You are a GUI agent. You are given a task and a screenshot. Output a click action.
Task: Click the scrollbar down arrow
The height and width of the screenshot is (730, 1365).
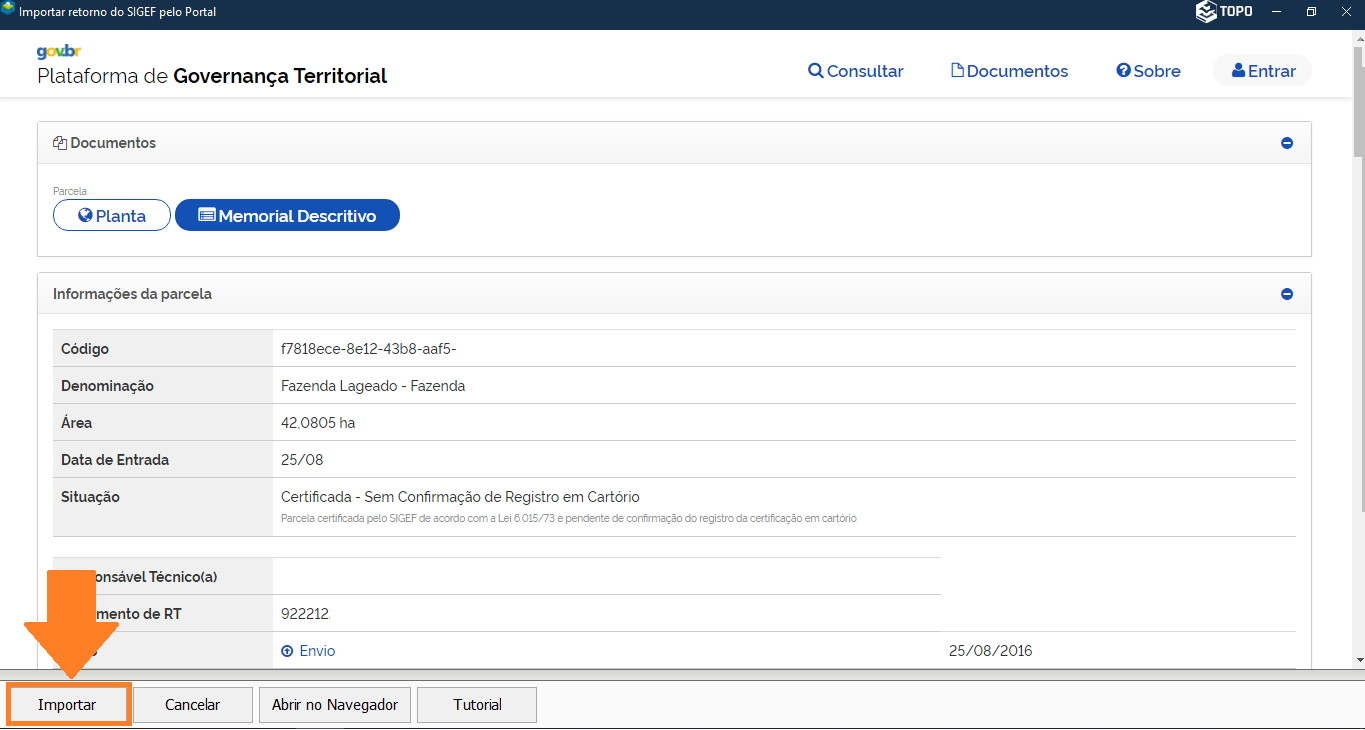coord(1358,660)
